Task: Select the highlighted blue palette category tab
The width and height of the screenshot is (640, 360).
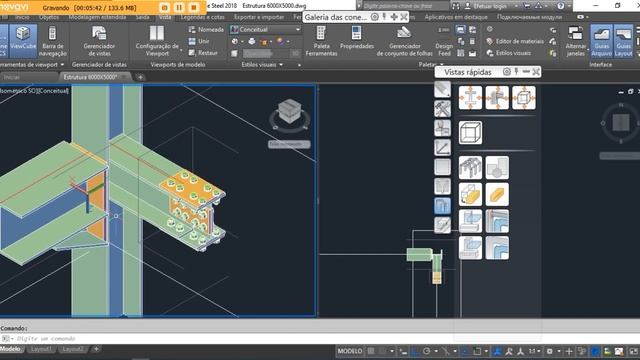Action: pyautogui.click(x=442, y=205)
